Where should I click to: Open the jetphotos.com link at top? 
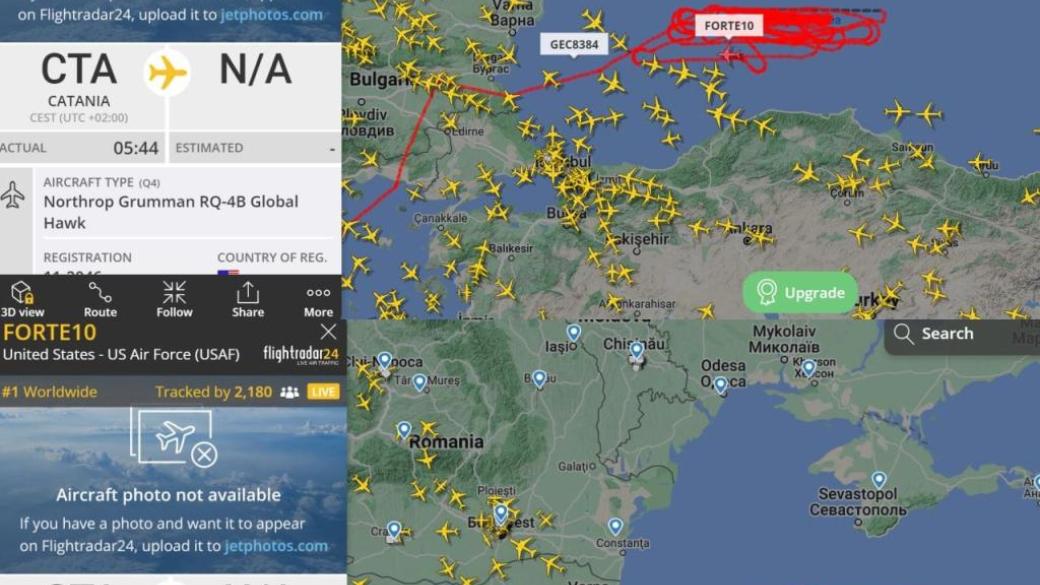(271, 15)
